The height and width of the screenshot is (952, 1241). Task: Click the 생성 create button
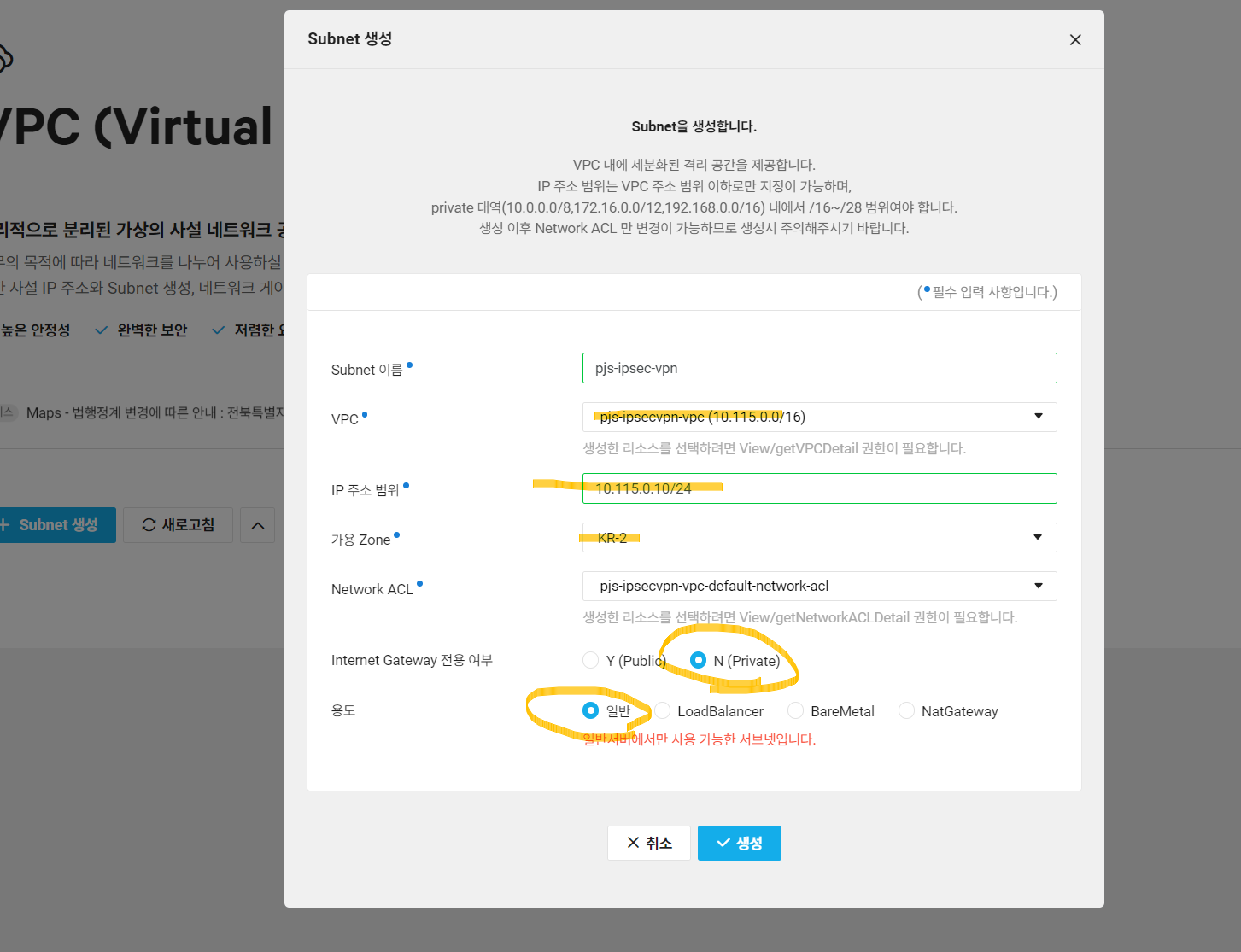pyautogui.click(x=740, y=843)
